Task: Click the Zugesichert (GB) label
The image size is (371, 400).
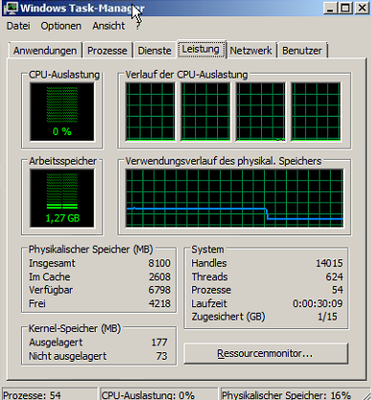Action: click(228, 317)
